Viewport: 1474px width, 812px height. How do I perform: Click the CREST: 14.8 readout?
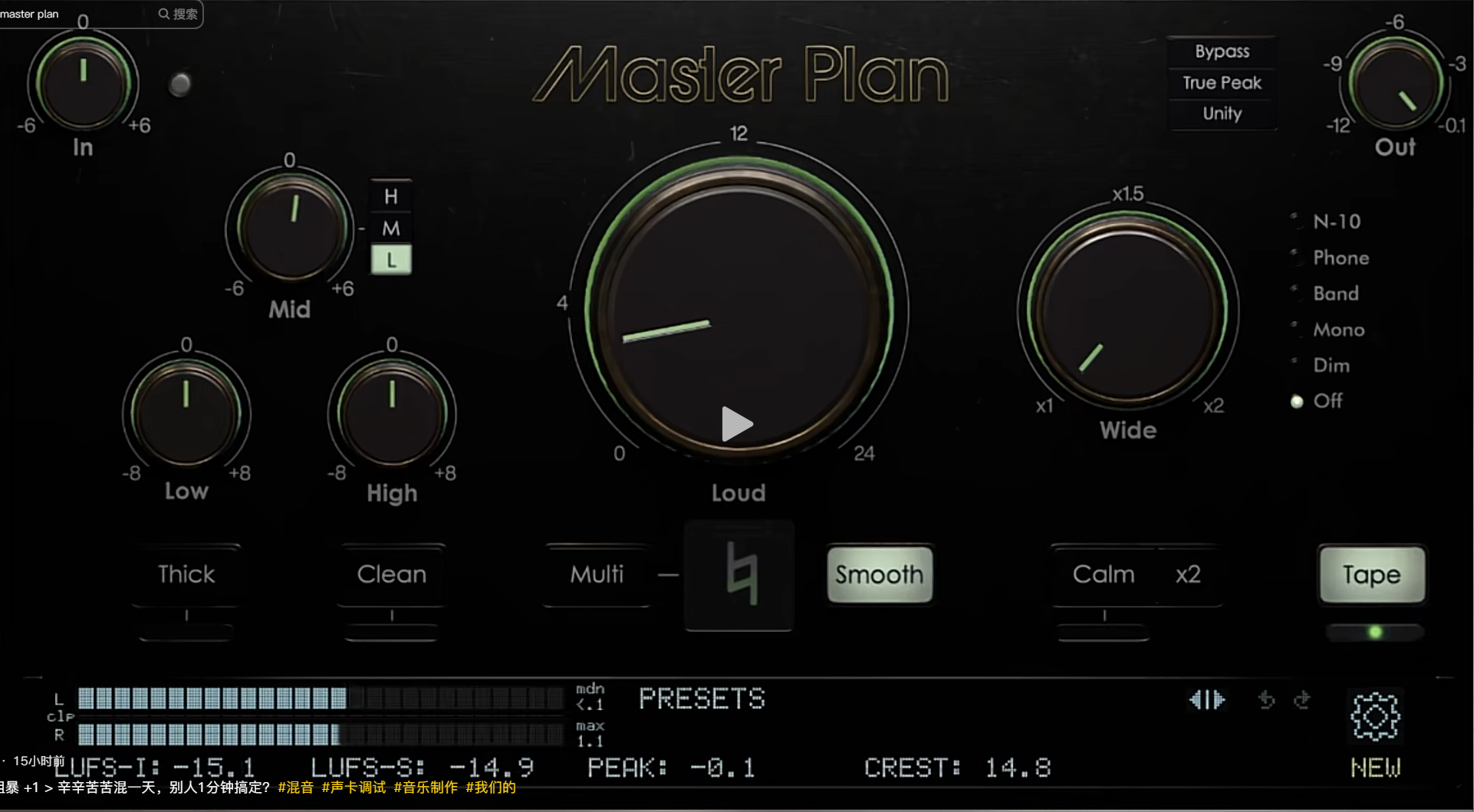[x=957, y=768]
